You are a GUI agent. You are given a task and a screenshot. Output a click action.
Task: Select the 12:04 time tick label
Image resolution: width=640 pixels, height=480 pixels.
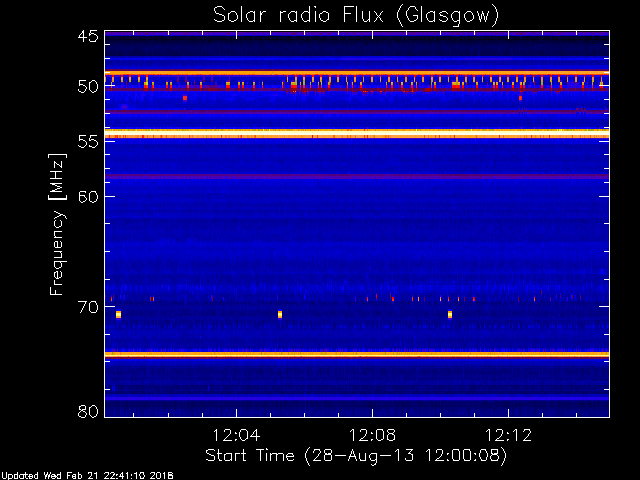[x=237, y=436]
